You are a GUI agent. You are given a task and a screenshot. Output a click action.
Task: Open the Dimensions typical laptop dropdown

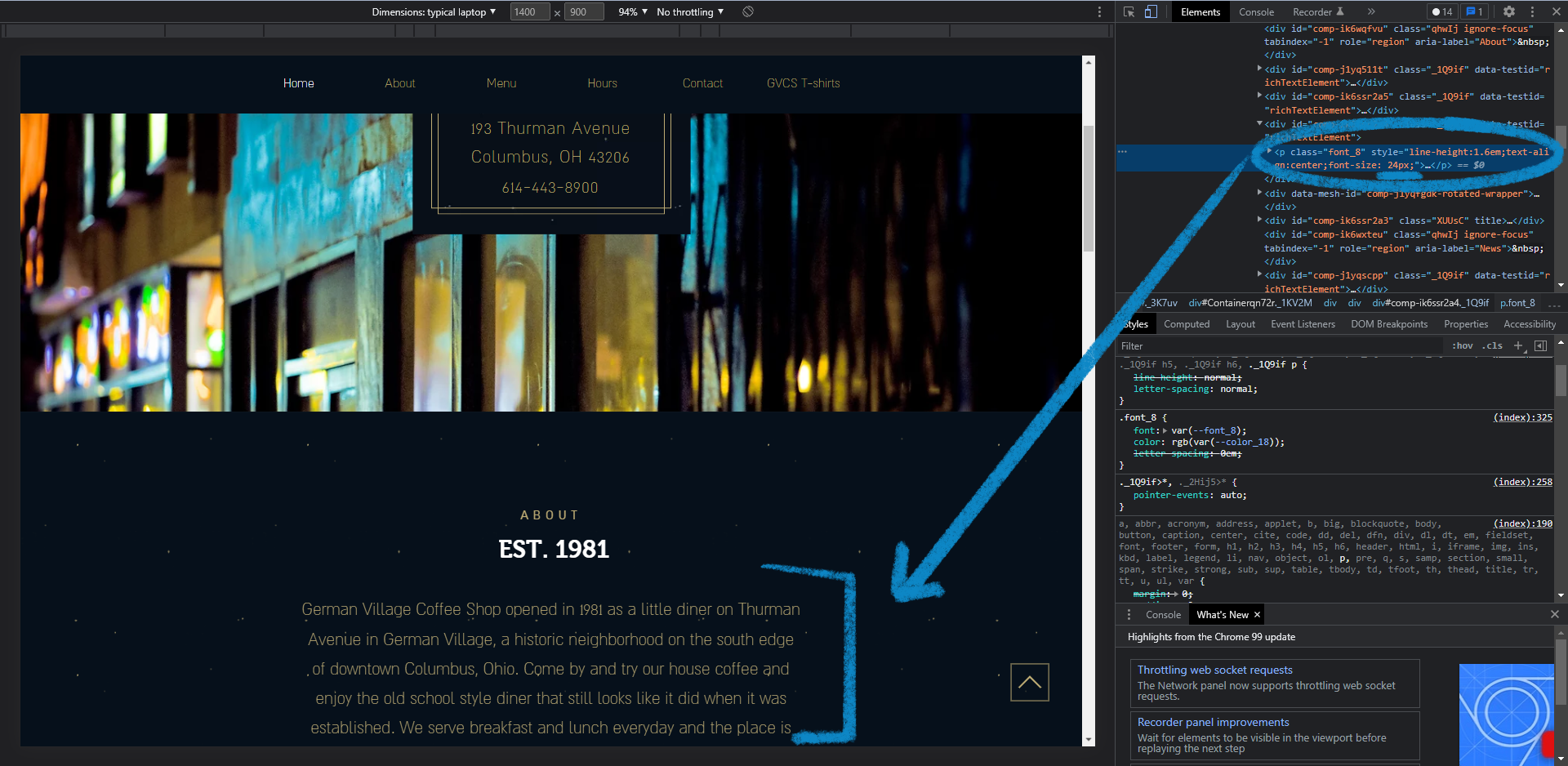click(434, 11)
